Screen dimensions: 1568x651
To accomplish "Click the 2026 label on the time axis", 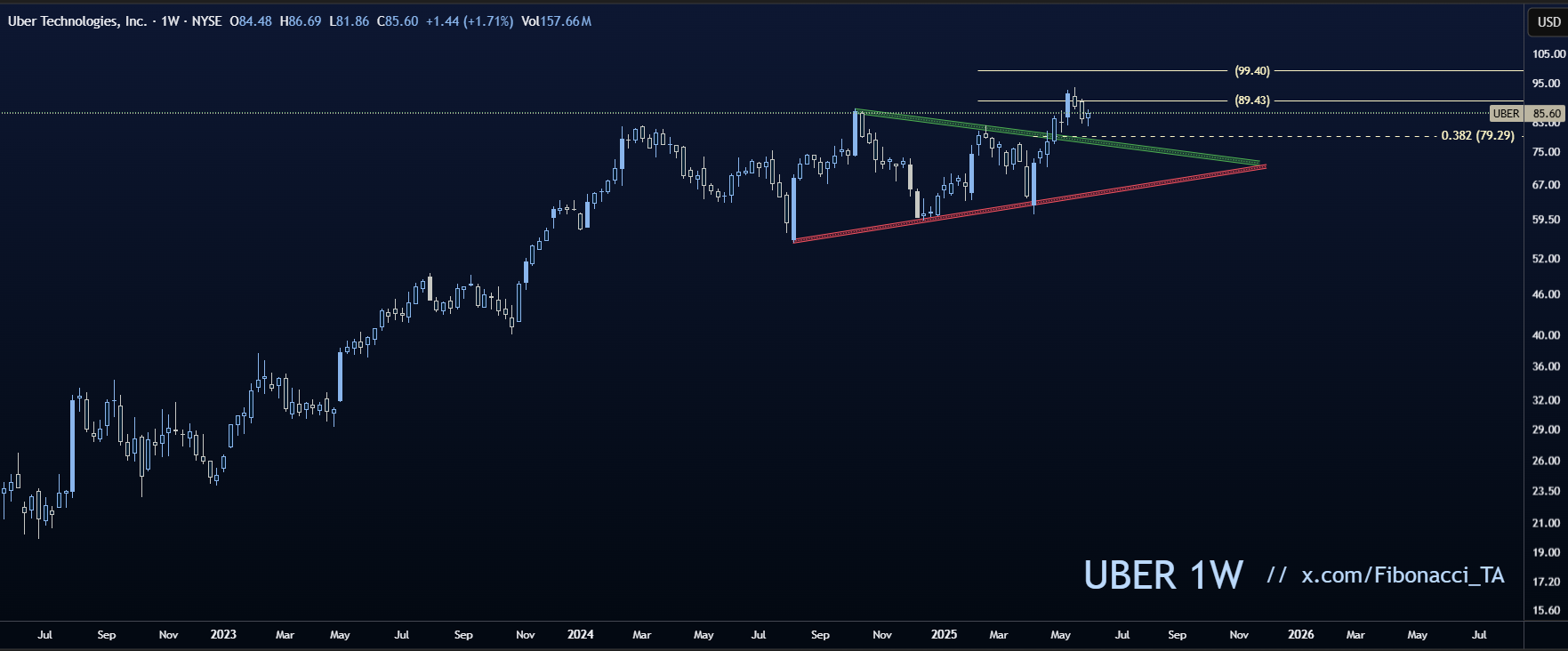I will [1300, 635].
